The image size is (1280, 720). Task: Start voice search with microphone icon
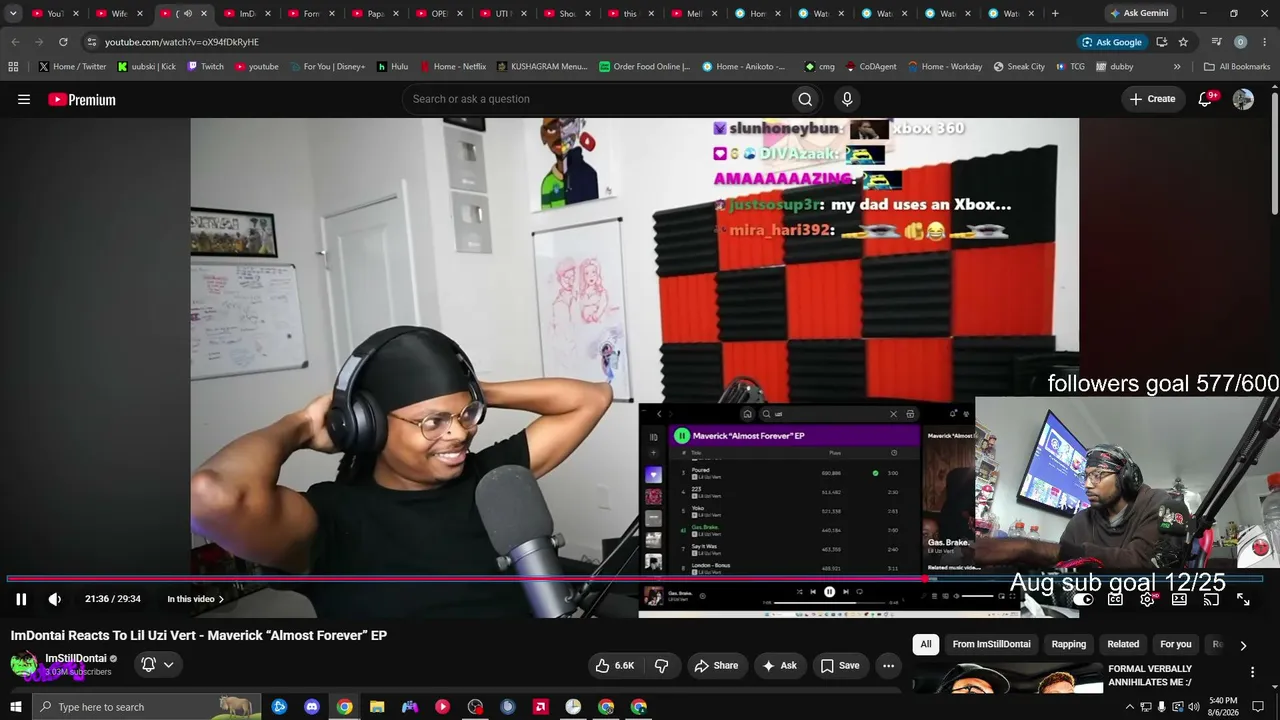point(847,99)
